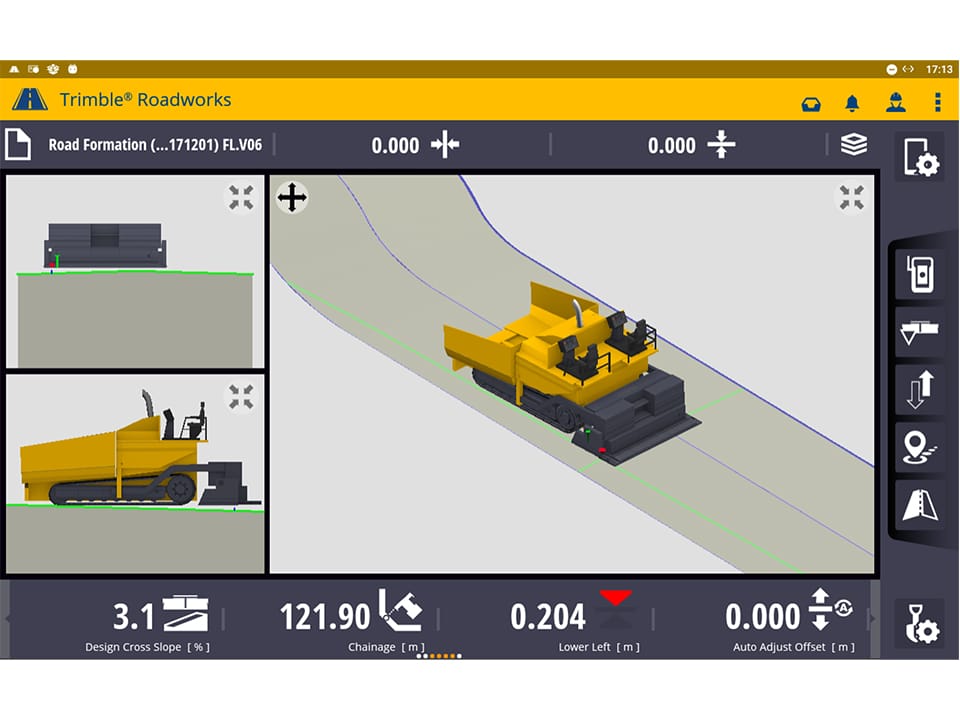
Task: Tap the vertical offset arrows icon
Action: point(721,144)
